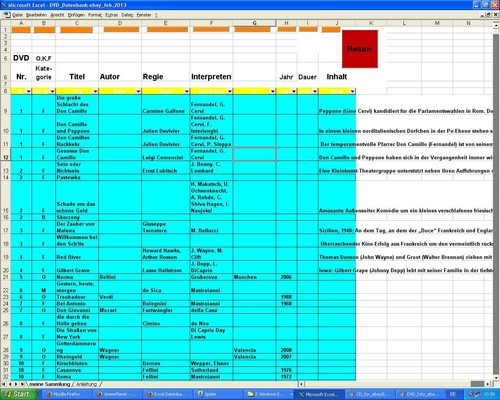The width and height of the screenshot is (500, 400).
Task: Click the previous-sheet tab scroll arrow
Action: click(10, 384)
